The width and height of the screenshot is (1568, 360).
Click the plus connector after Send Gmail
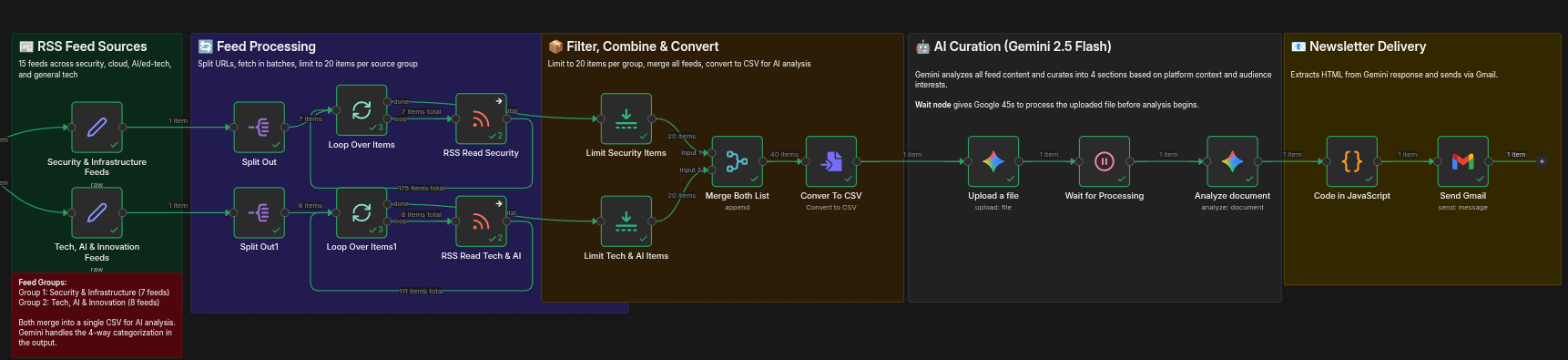pos(1542,161)
